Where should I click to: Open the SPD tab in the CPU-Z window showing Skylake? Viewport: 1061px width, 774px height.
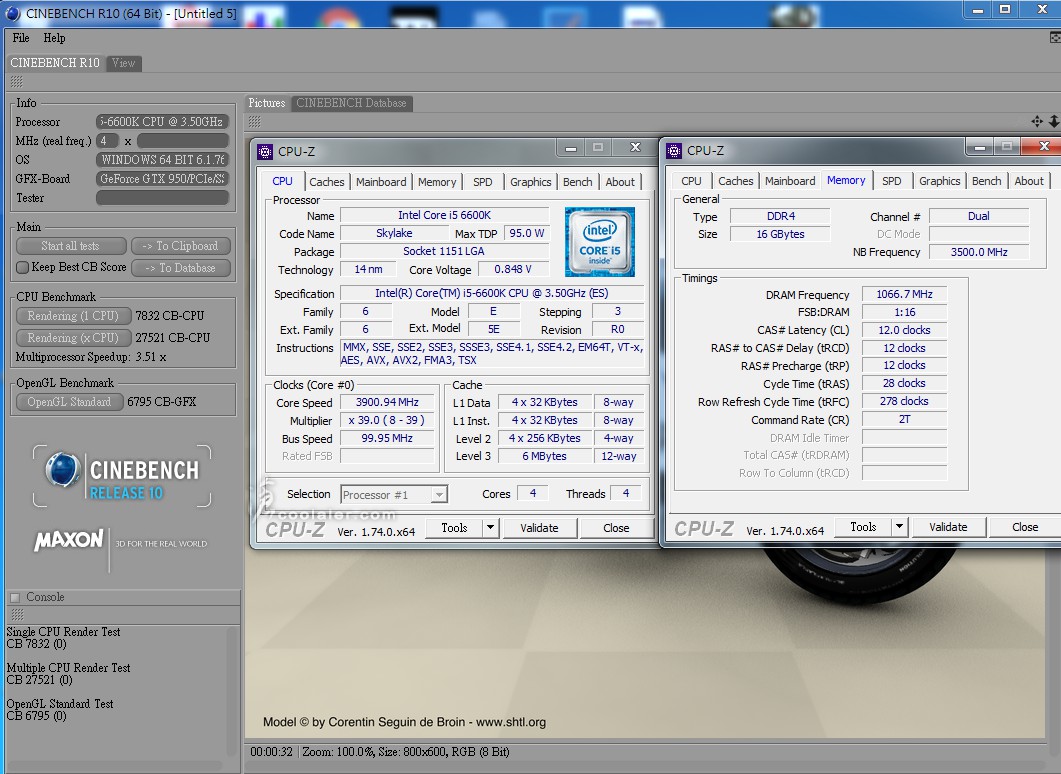pos(482,181)
